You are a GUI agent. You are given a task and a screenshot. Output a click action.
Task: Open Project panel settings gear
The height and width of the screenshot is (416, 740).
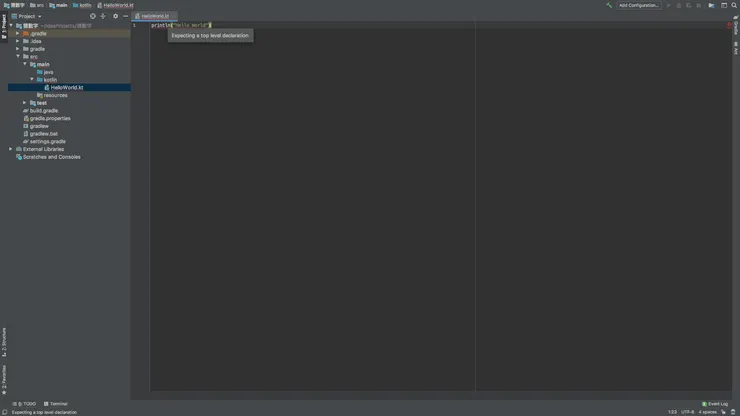click(x=115, y=16)
